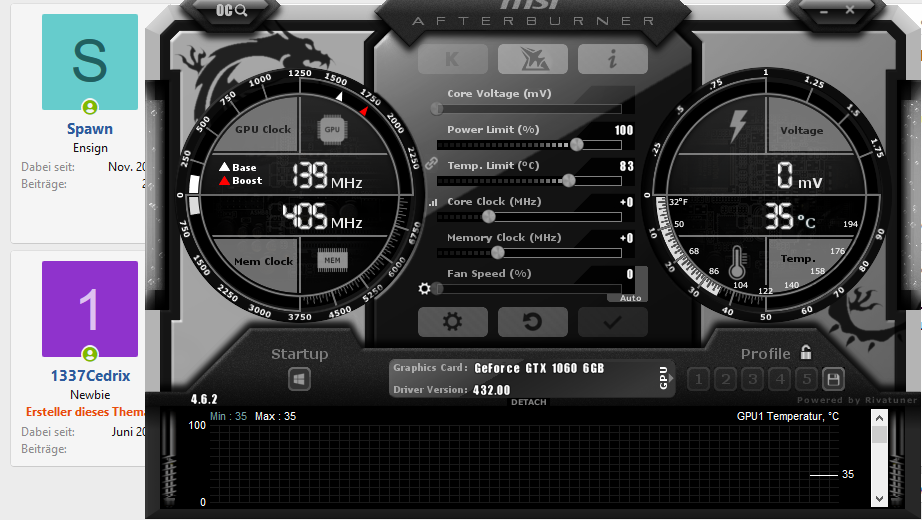Save profile with the floppy disk icon
This screenshot has height=520, width=922.
pos(833,379)
